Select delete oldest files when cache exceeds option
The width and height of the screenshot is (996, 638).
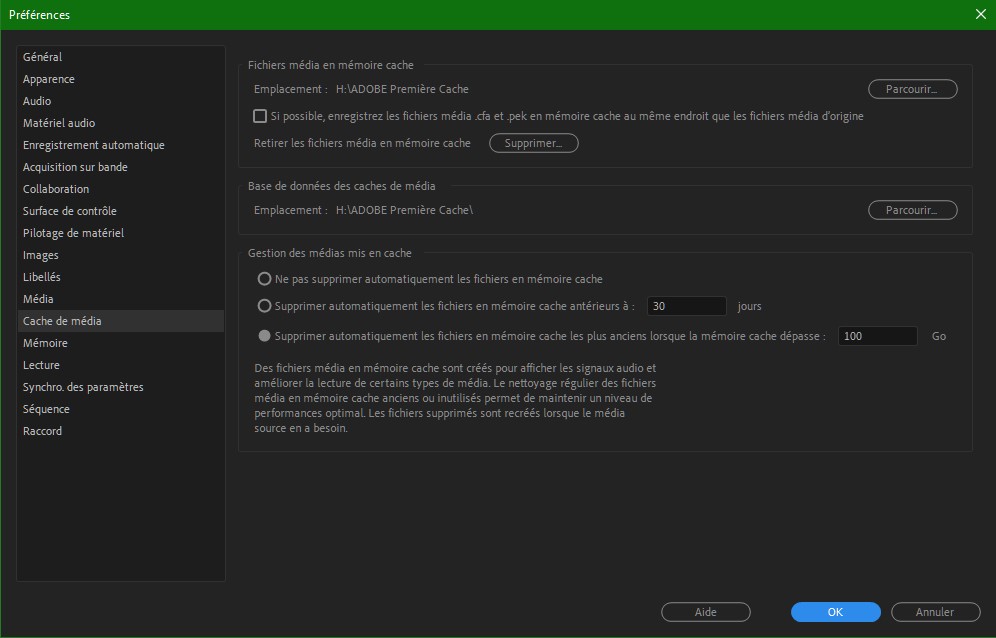coord(265,336)
